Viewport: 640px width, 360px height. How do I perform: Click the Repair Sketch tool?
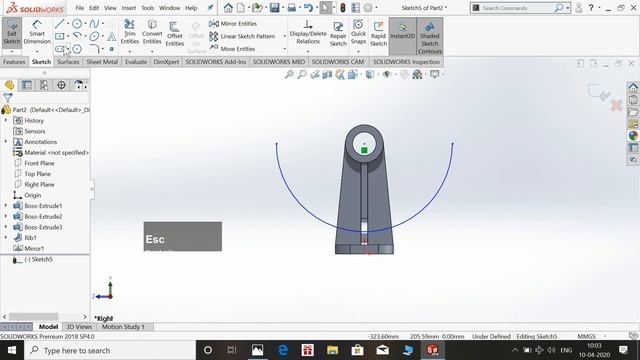point(338,33)
